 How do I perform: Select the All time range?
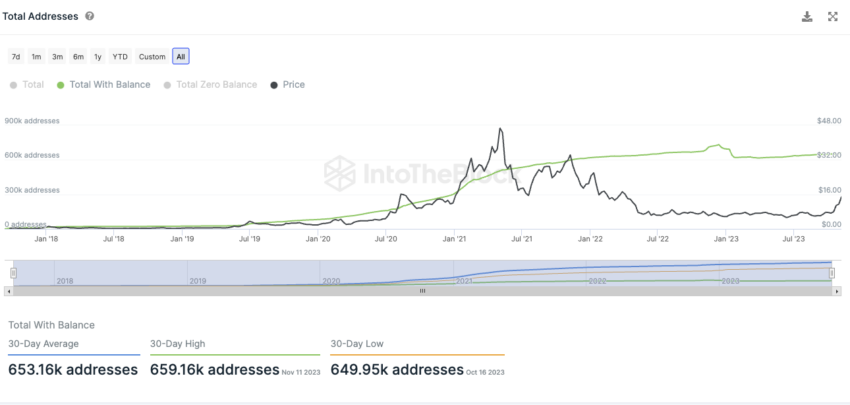181,56
